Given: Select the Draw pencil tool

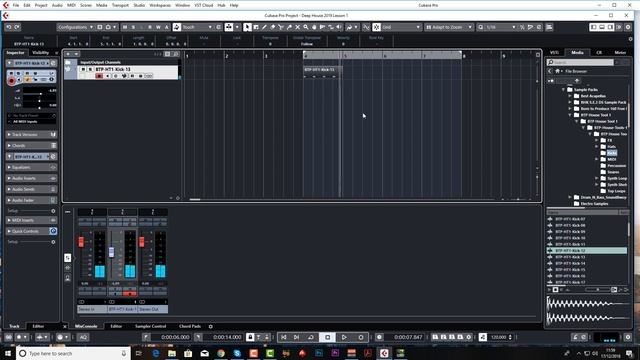Looking at the screenshot, I should point(264,27).
